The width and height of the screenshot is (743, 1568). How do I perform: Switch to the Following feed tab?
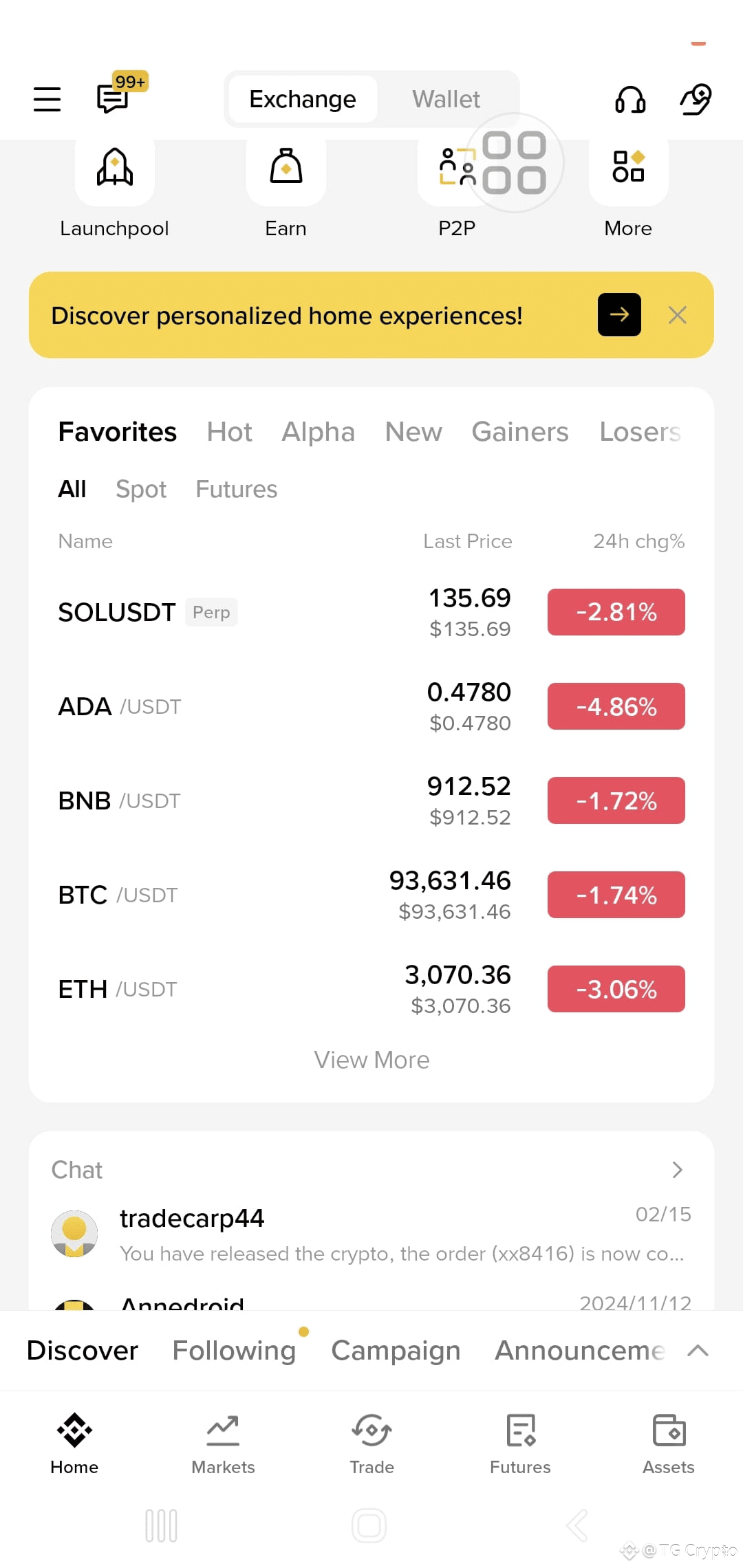tap(234, 1351)
